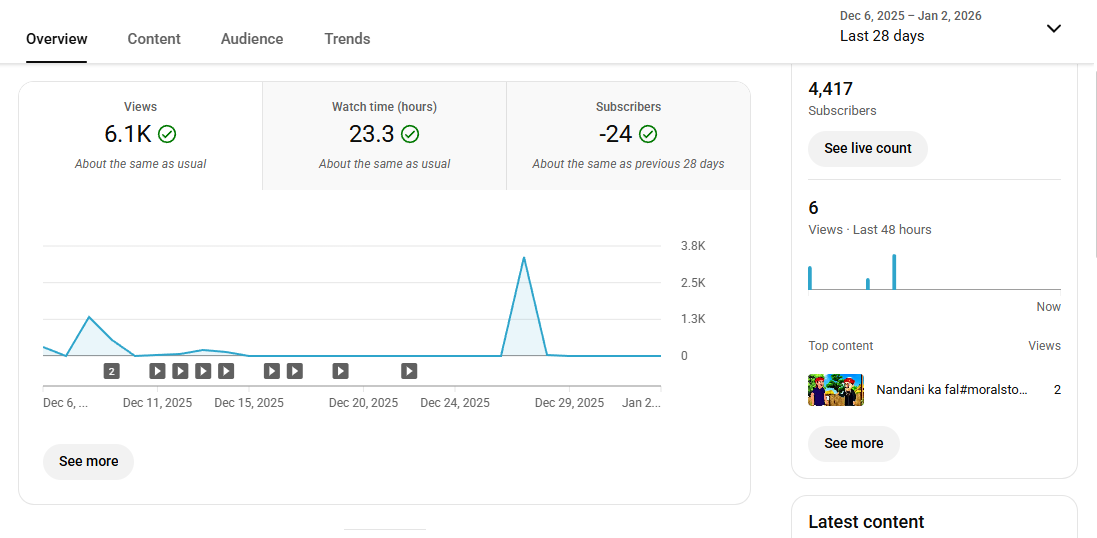Click the first play-icon video marker on the timeline
This screenshot has height=538, width=1097.
157,371
